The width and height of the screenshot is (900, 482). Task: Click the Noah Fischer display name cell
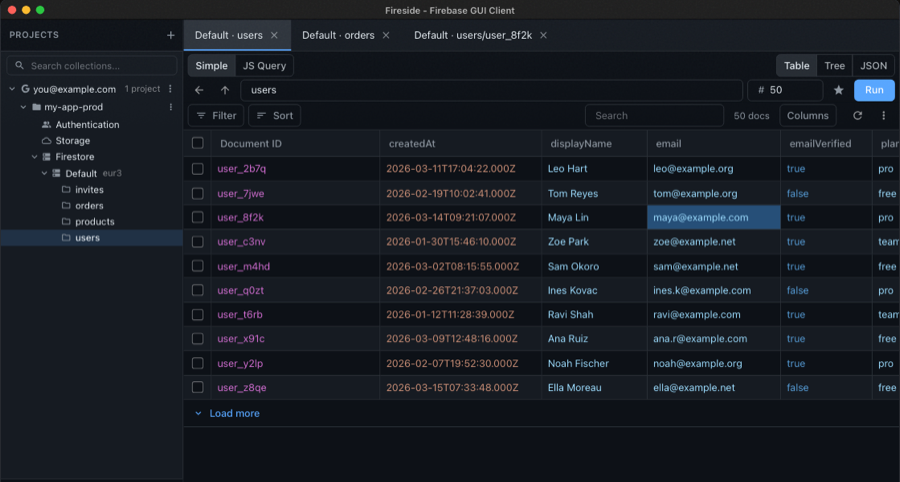point(578,363)
